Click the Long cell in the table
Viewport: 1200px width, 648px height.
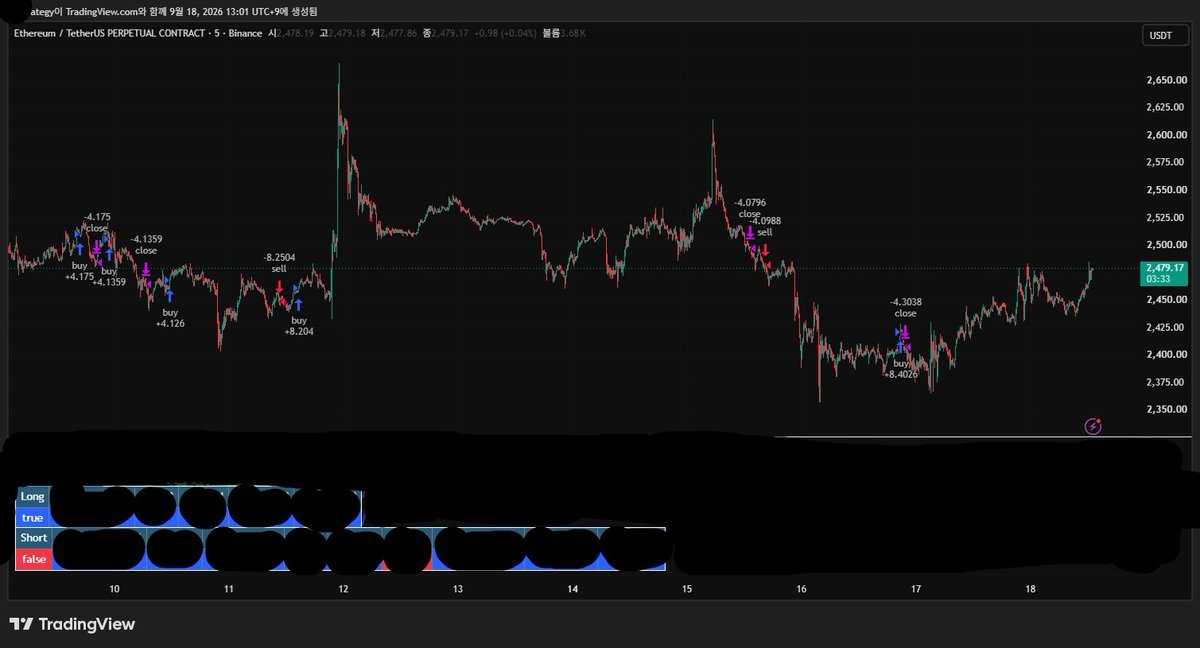coord(32,496)
